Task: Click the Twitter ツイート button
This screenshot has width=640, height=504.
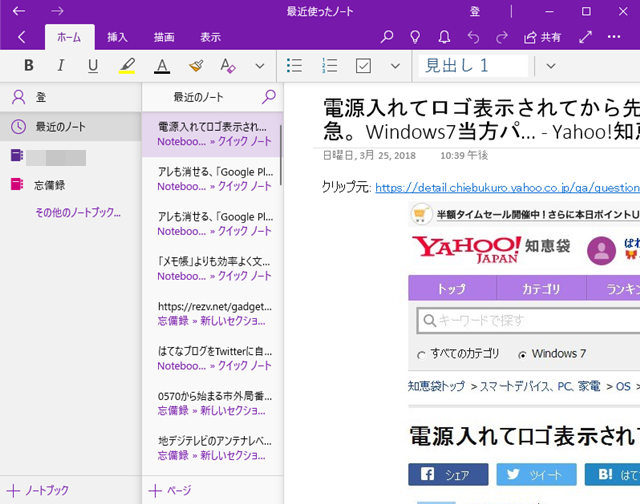Action: pos(536,474)
